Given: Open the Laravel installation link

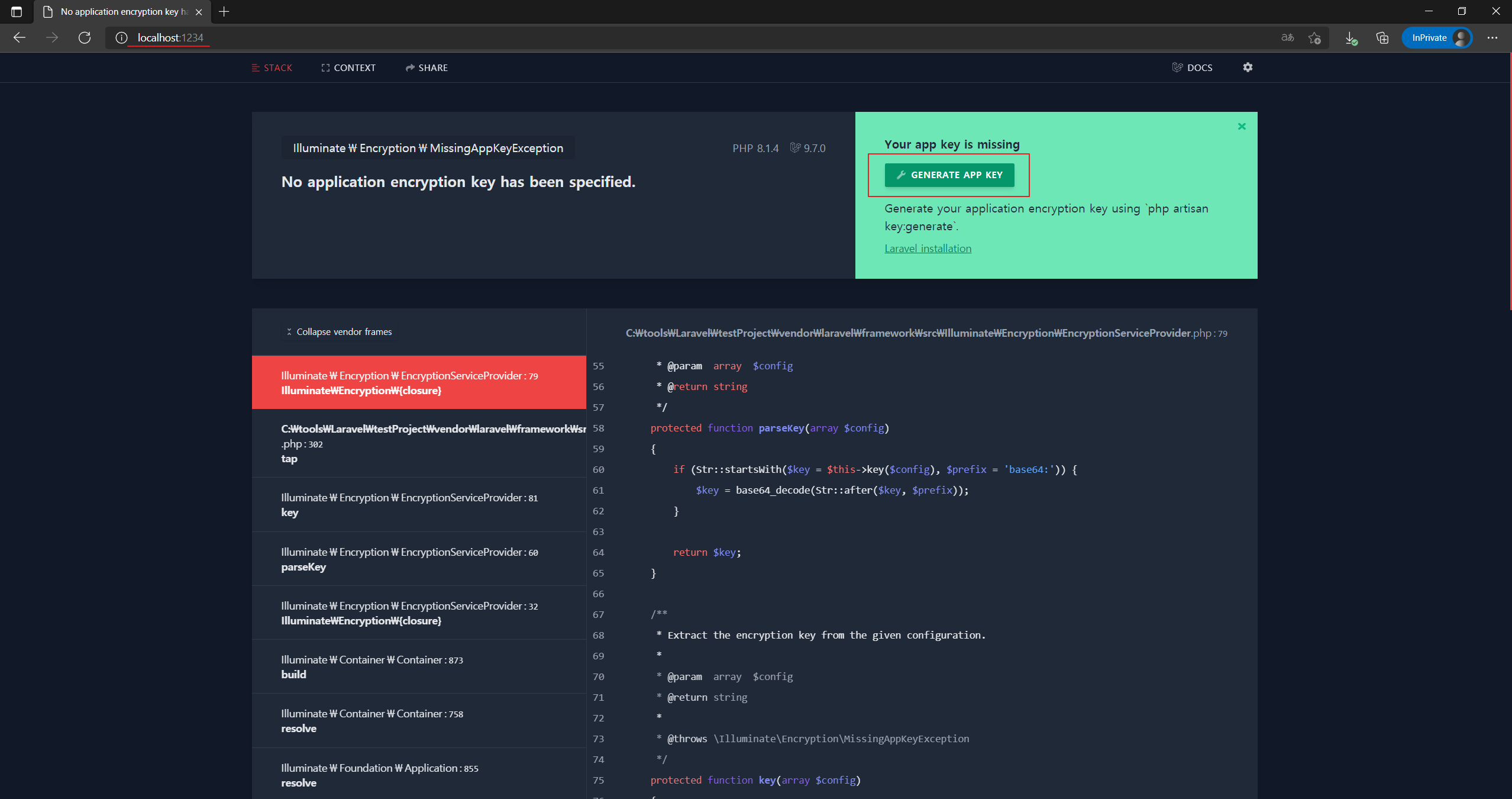Looking at the screenshot, I should pyautogui.click(x=928, y=249).
